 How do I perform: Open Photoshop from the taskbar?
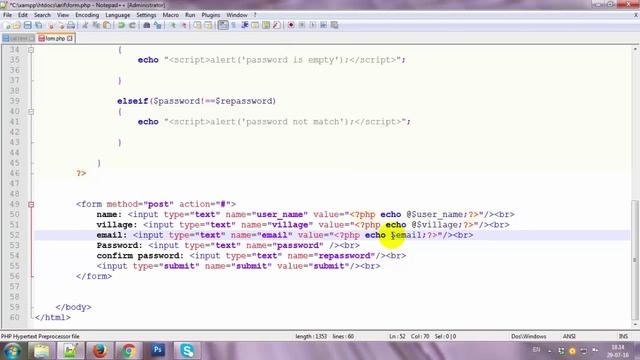[x=158, y=351]
